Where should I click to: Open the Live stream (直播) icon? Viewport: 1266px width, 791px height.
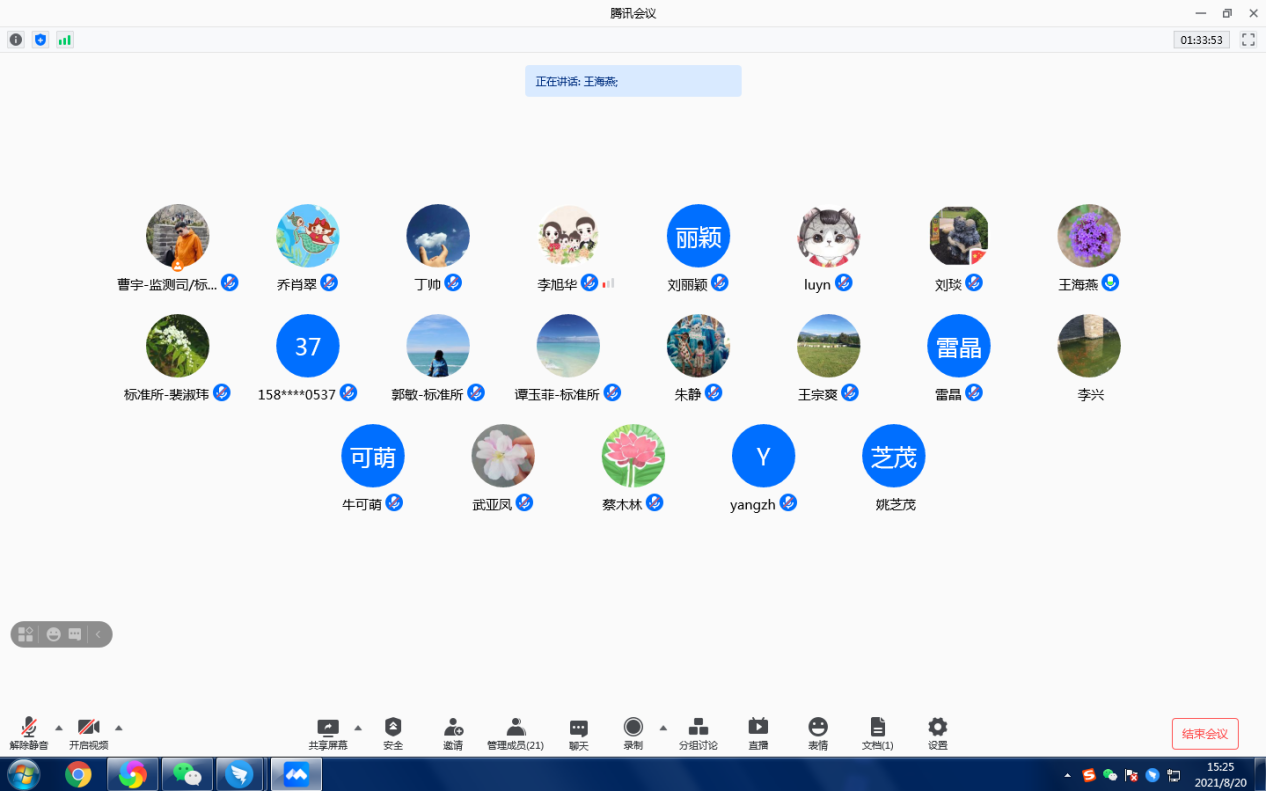758,728
